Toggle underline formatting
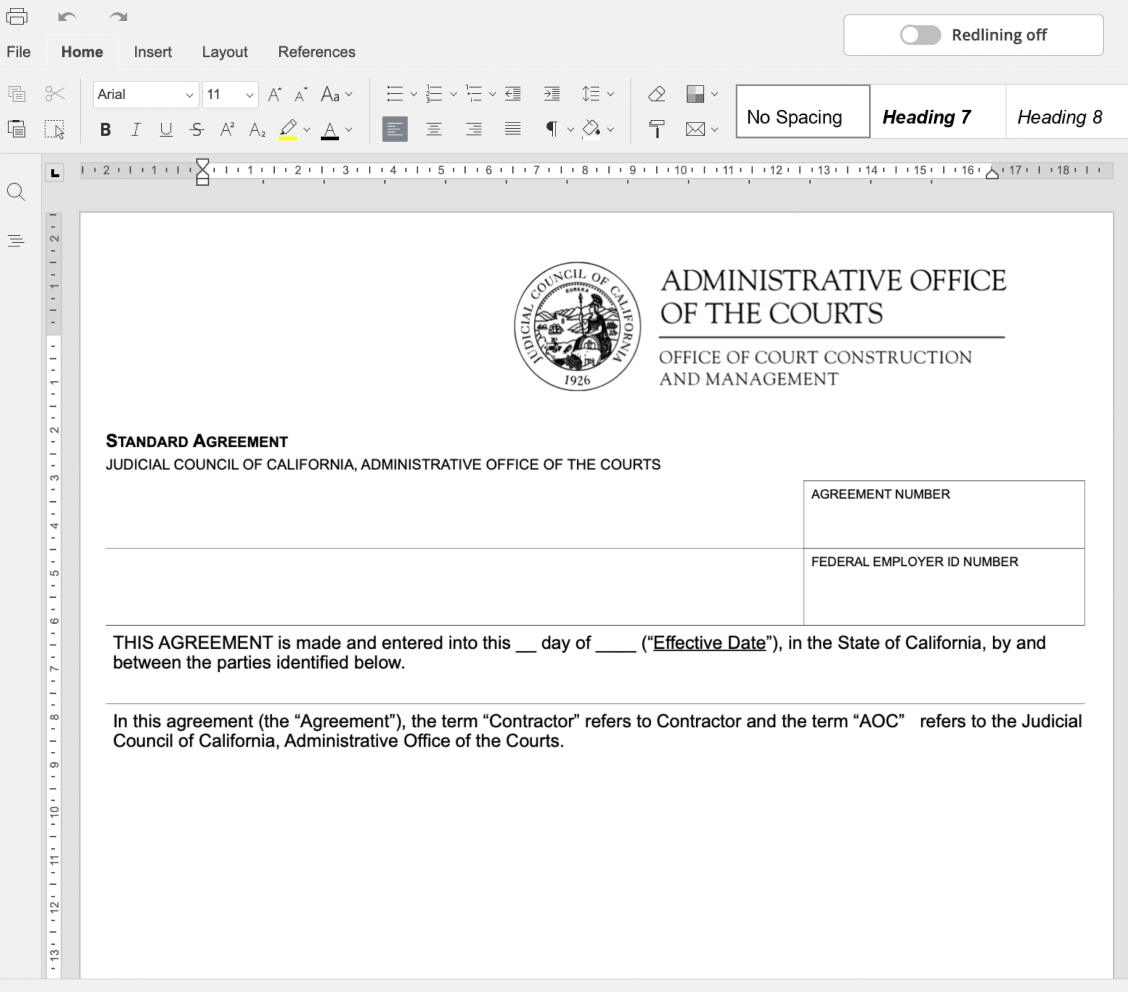This screenshot has height=992, width=1128. tap(166, 129)
